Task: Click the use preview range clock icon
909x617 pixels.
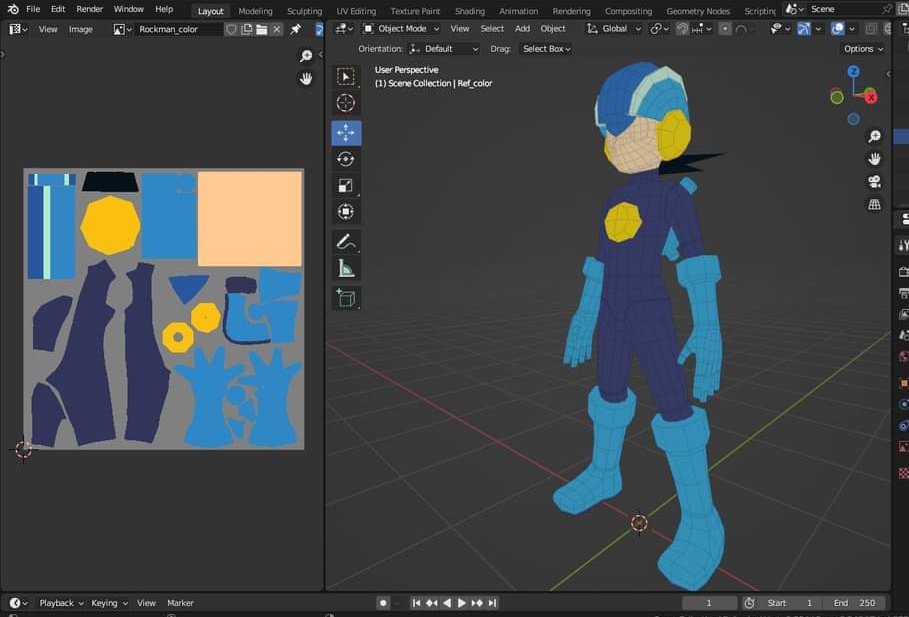Action: click(749, 603)
